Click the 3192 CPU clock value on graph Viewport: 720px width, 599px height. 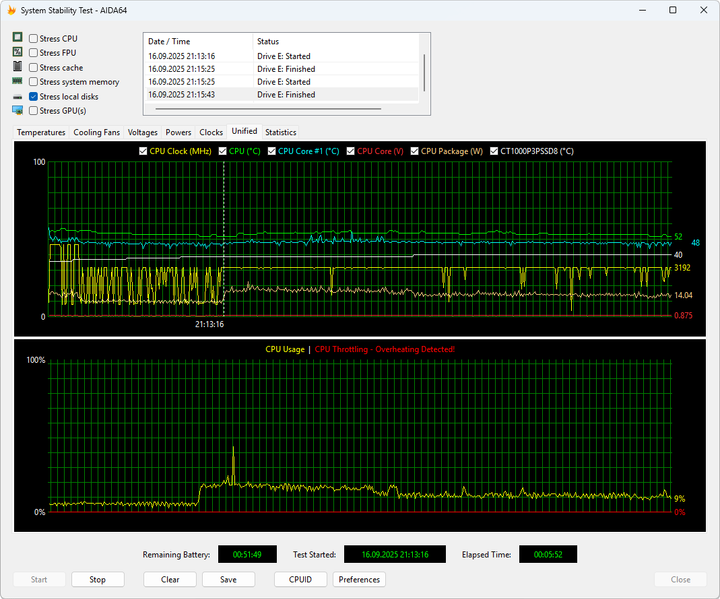[x=682, y=268]
